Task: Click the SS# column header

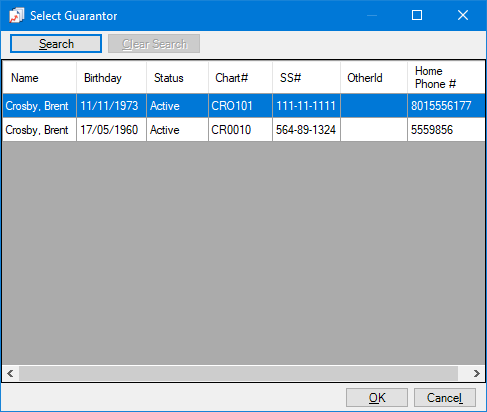Action: point(306,78)
